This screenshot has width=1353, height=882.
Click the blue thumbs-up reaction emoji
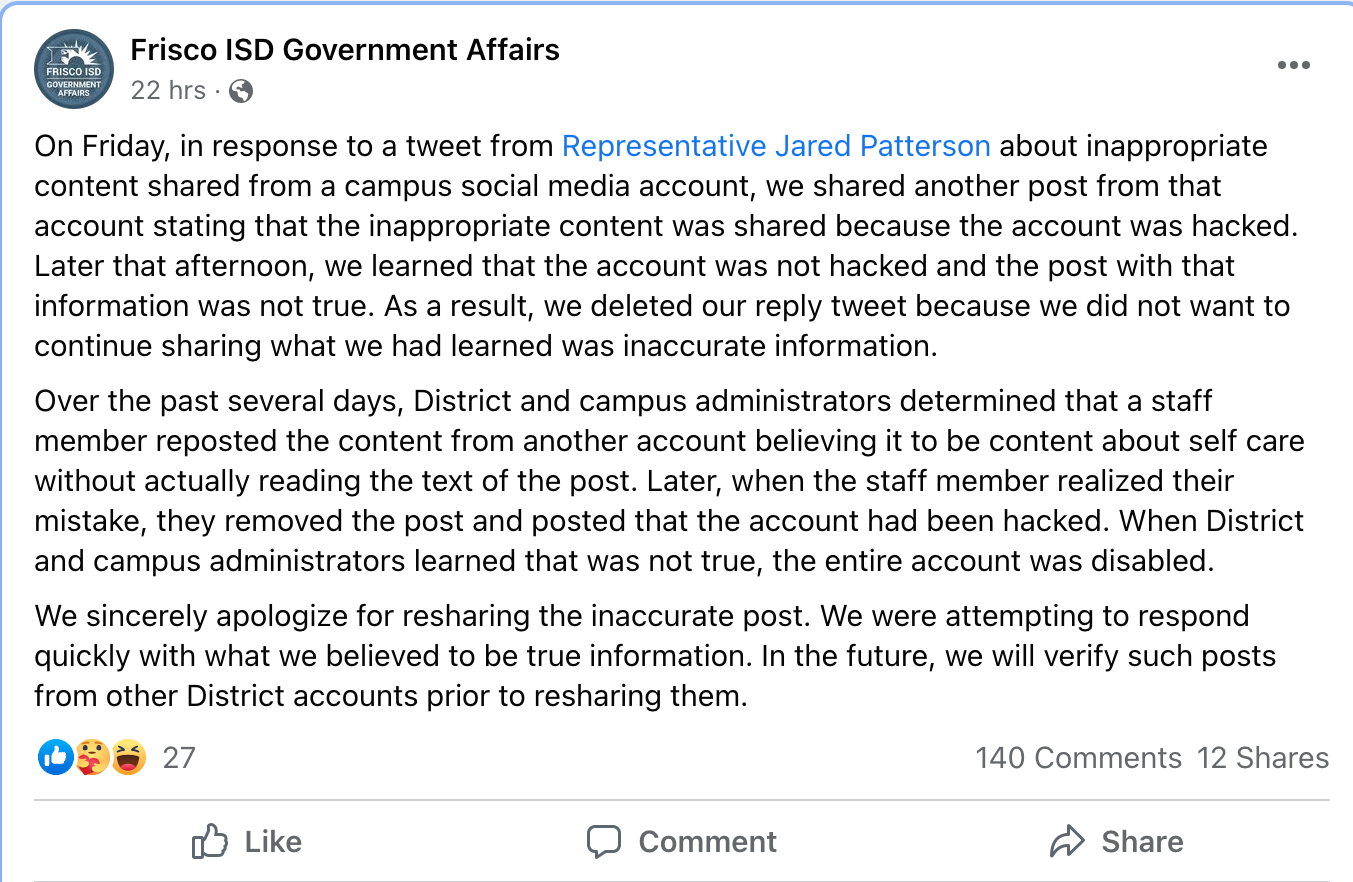coord(55,758)
